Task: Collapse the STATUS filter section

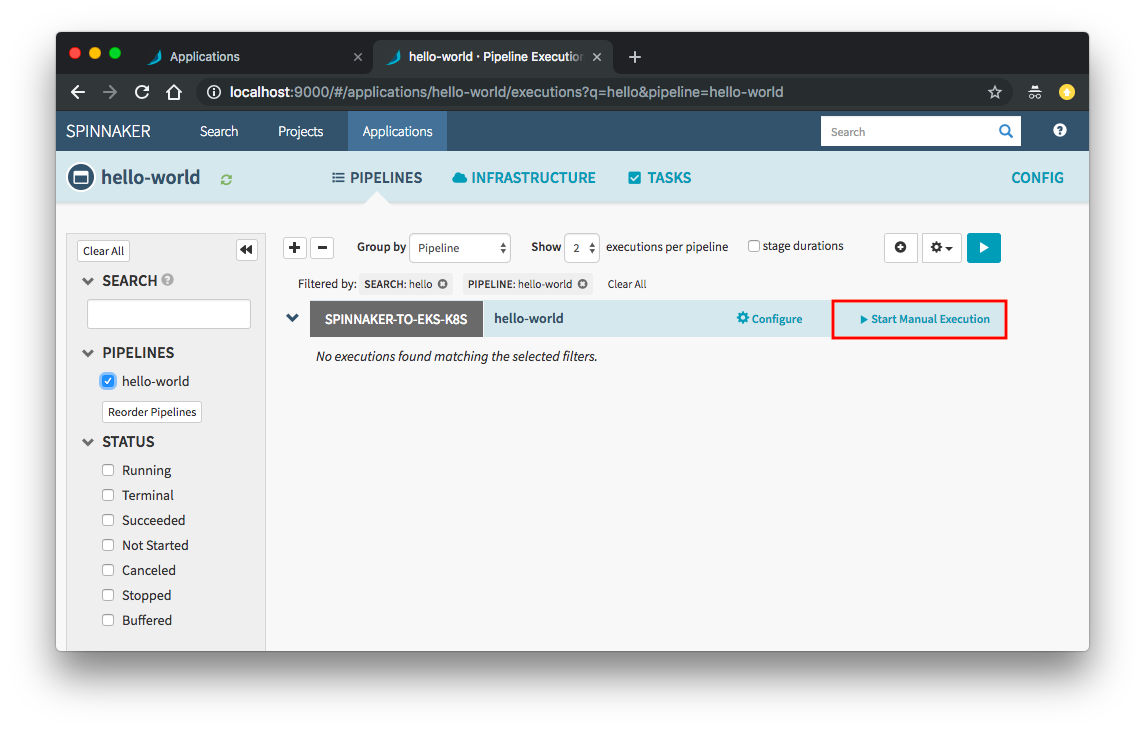Action: tap(88, 443)
